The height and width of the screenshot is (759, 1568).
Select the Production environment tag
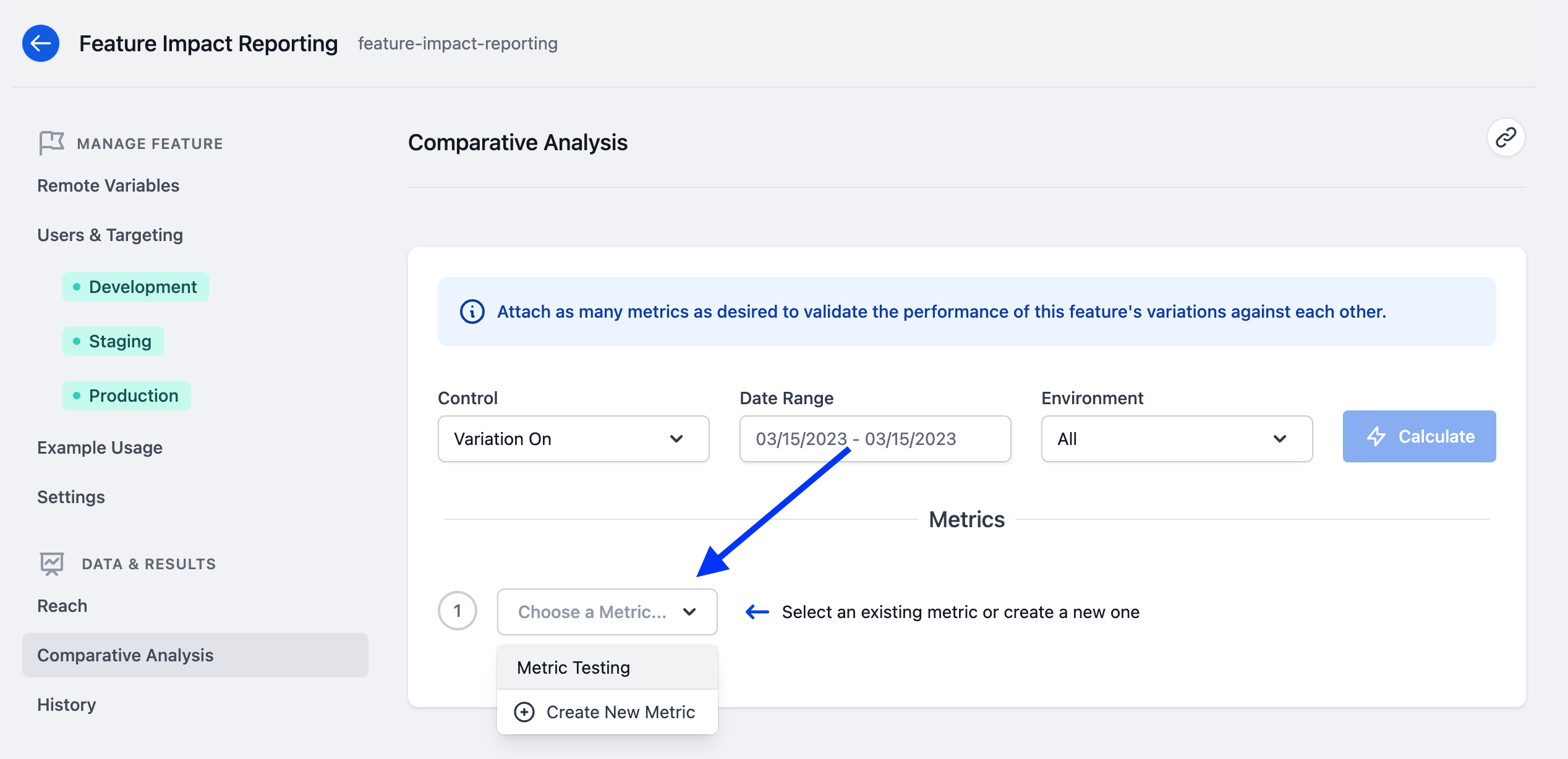click(126, 396)
